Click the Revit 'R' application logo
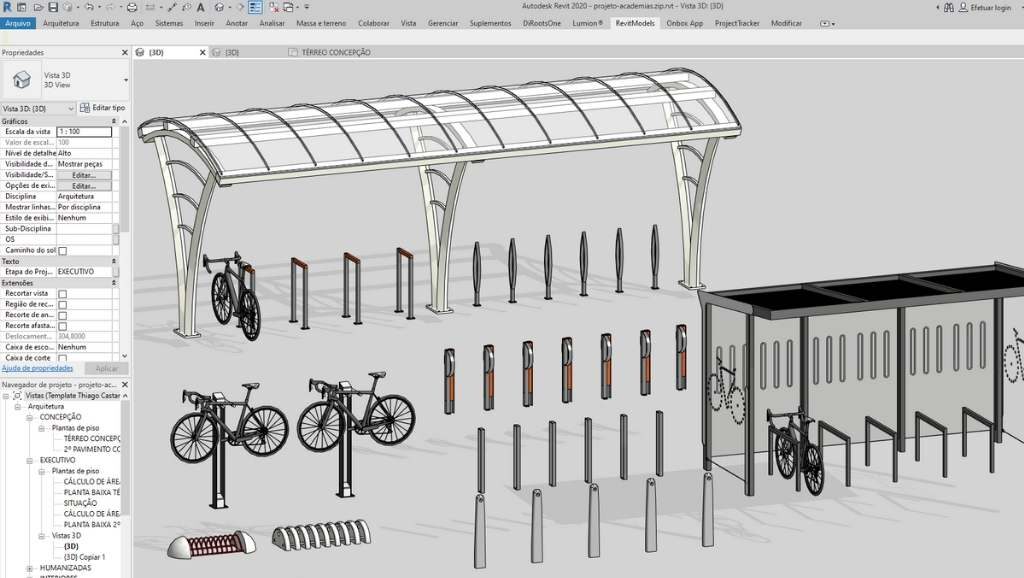The height and width of the screenshot is (578, 1024). (x=7, y=7)
